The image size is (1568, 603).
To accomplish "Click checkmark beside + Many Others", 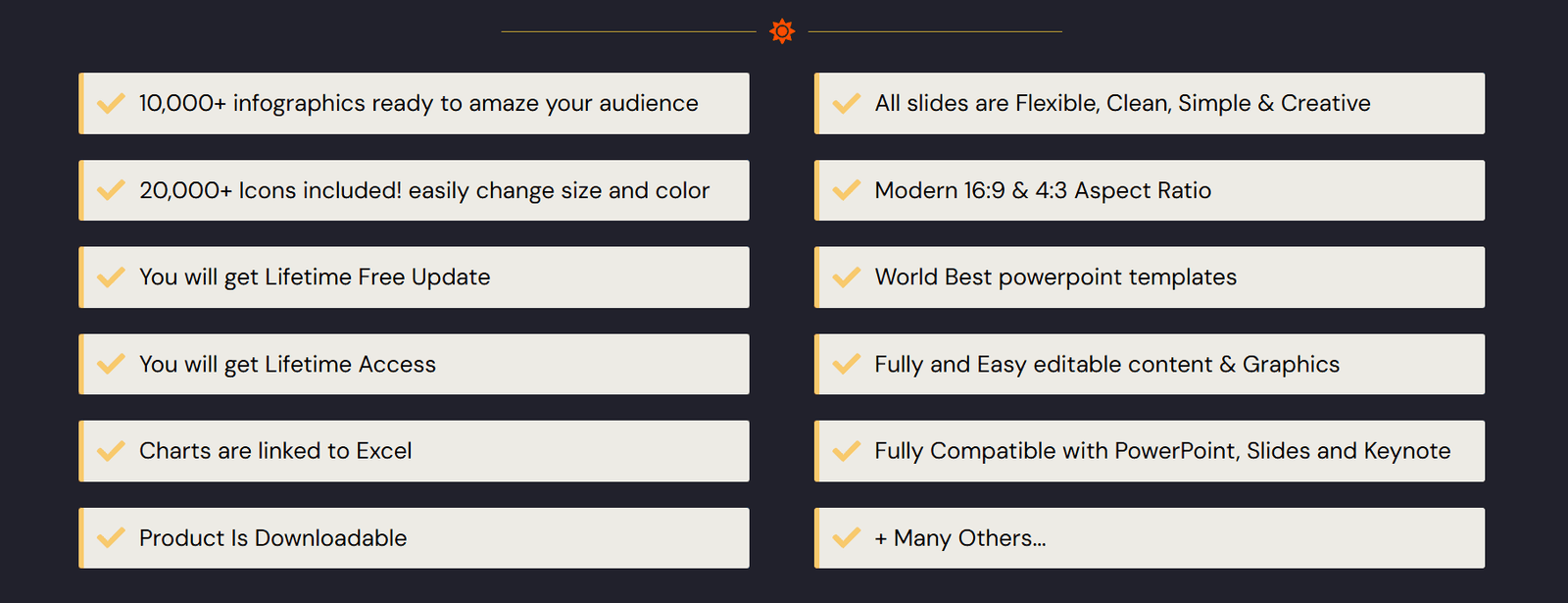I will [846, 537].
